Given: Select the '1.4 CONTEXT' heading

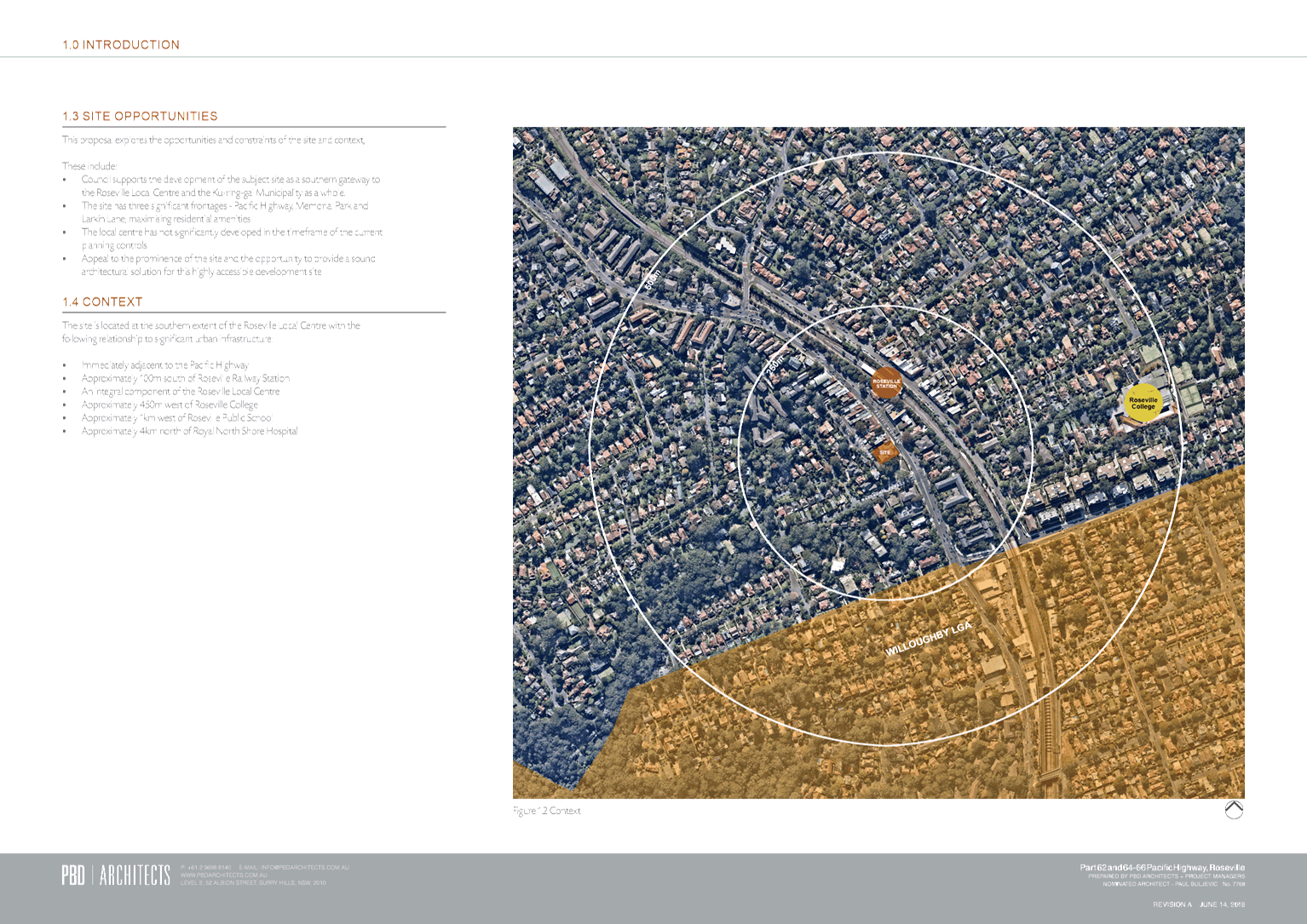Looking at the screenshot, I should pos(102,301).
